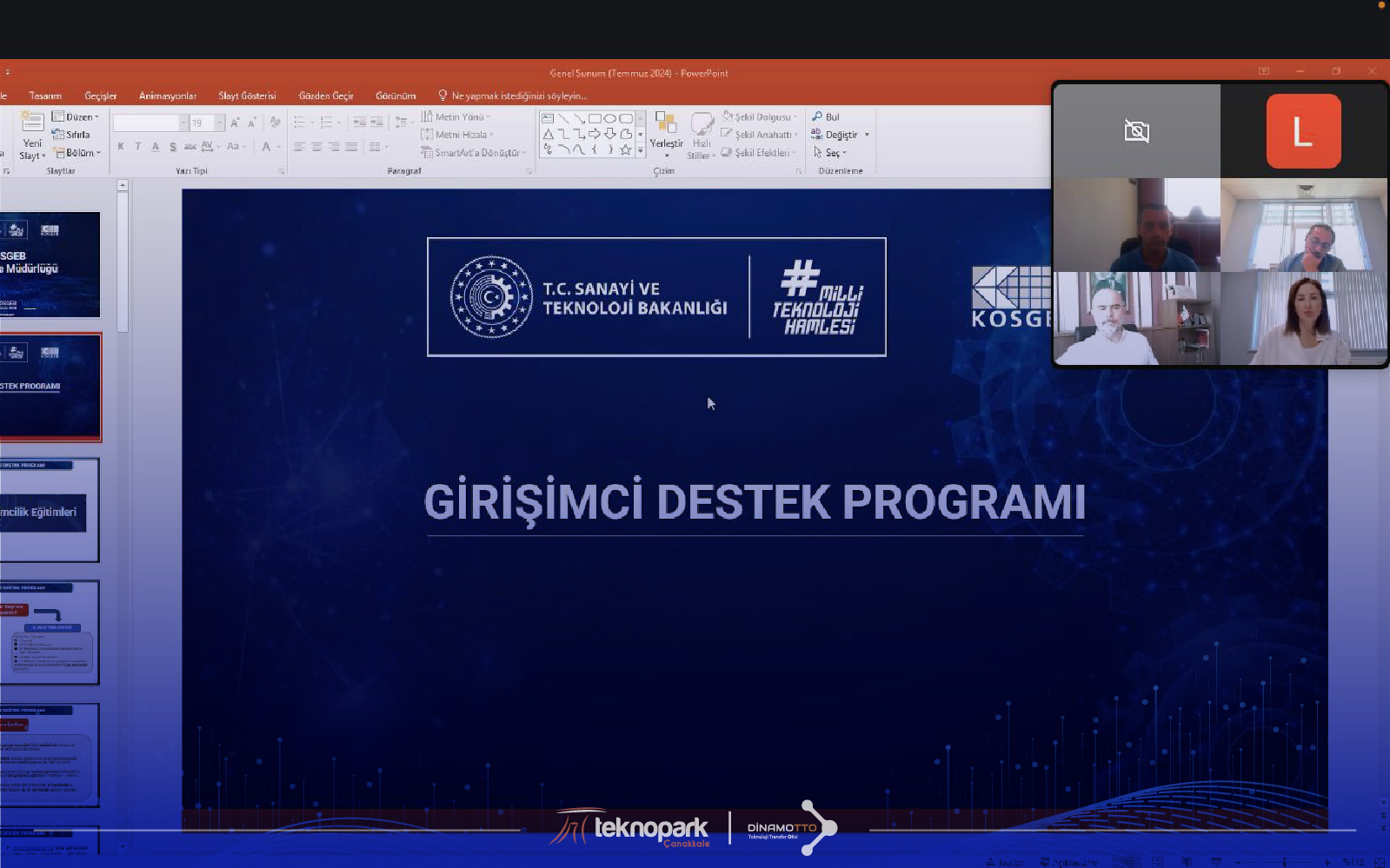
Task: Open the Metin Yönü dropdown
Action: (456, 116)
